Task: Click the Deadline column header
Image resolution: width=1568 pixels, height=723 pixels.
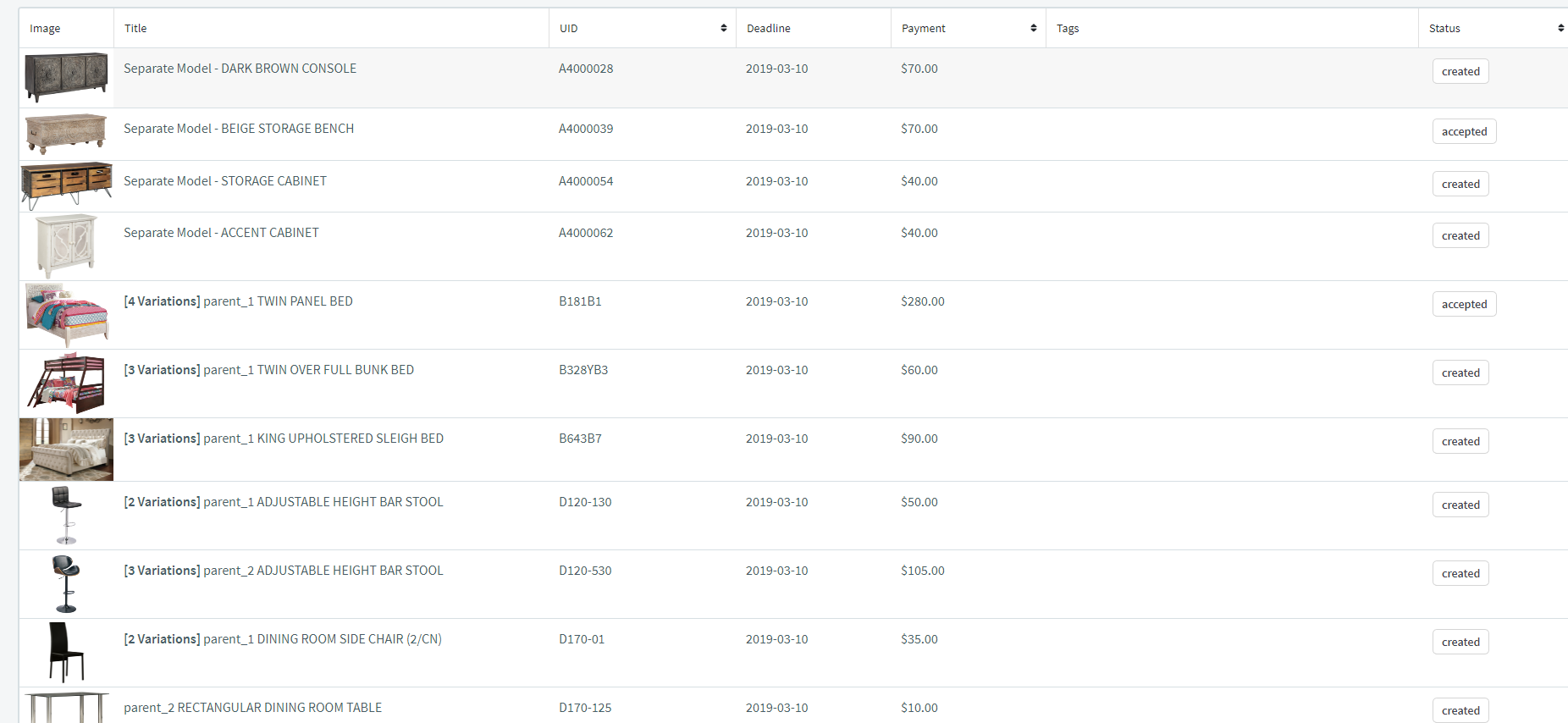Action: coord(768,28)
